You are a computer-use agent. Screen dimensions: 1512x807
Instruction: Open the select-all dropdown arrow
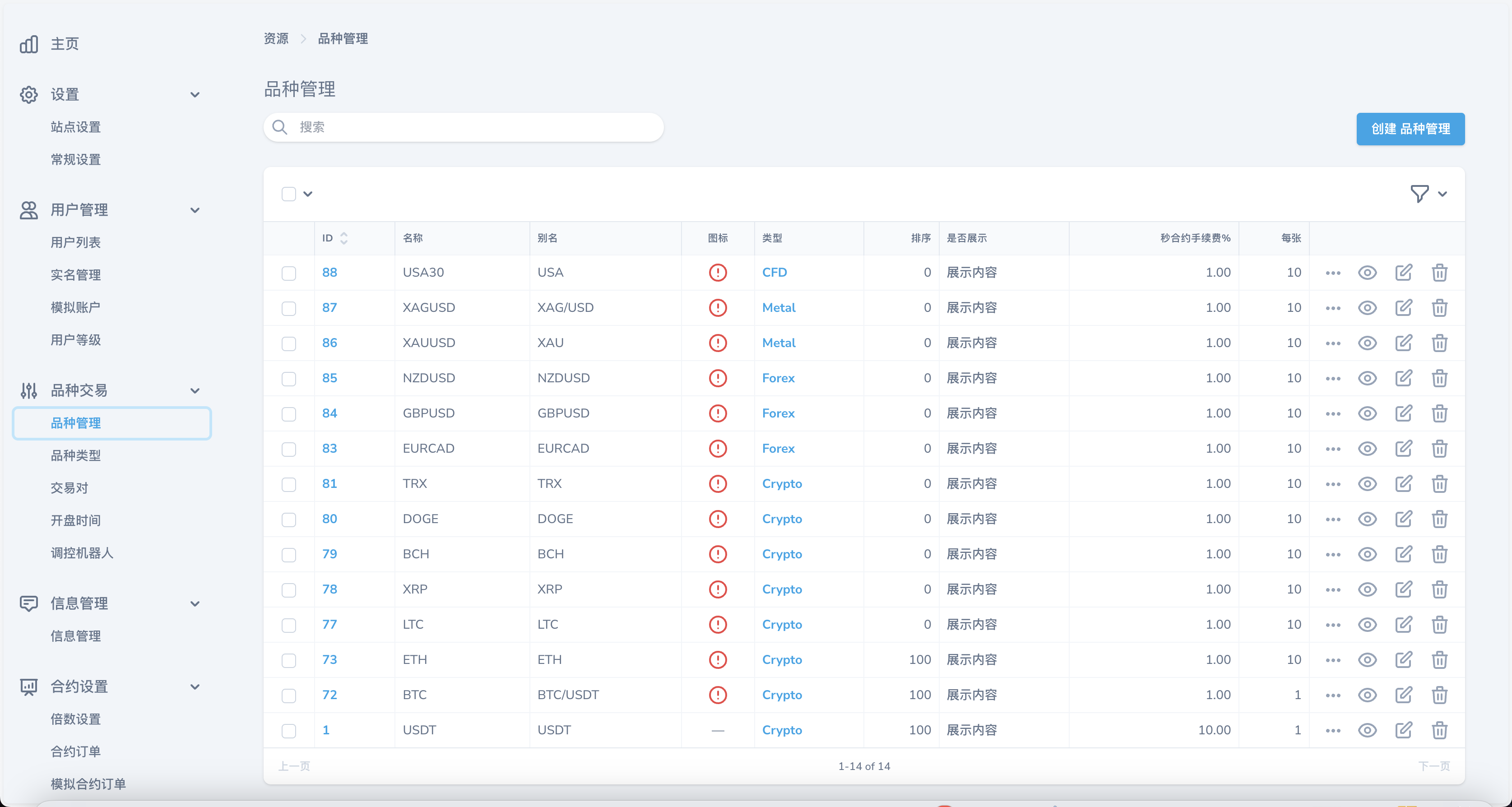307,194
